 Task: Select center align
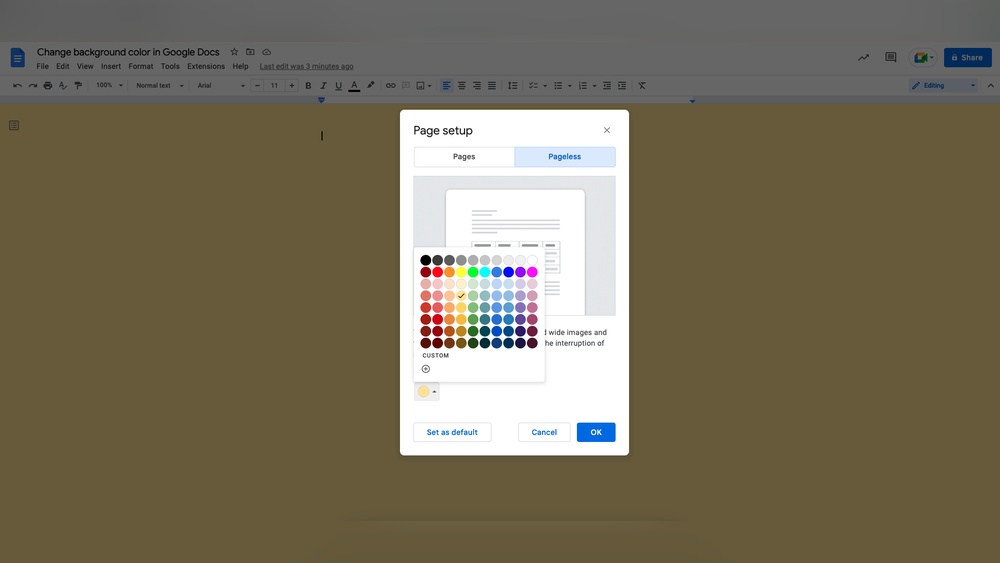point(462,85)
